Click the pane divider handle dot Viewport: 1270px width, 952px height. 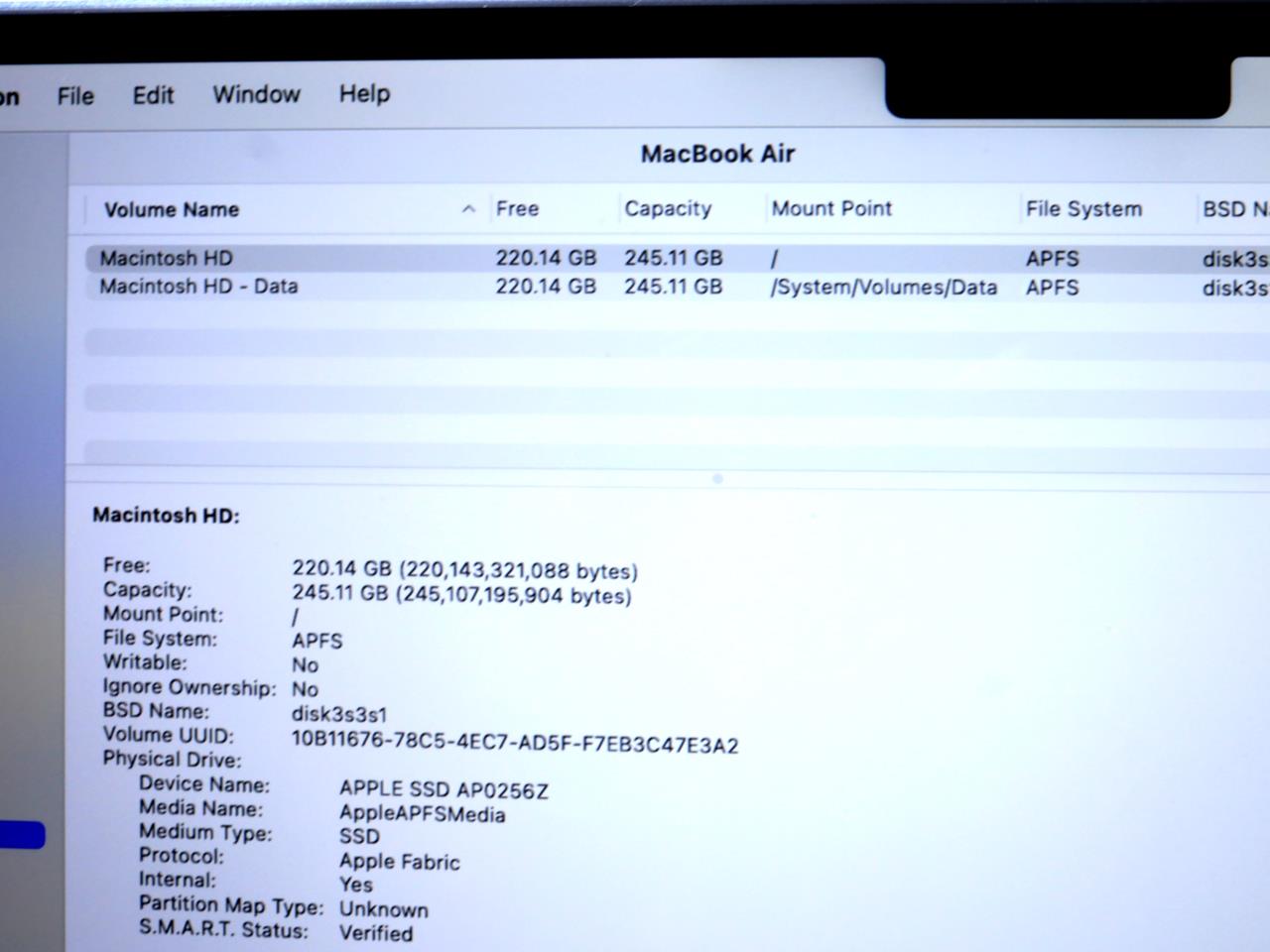coord(717,479)
